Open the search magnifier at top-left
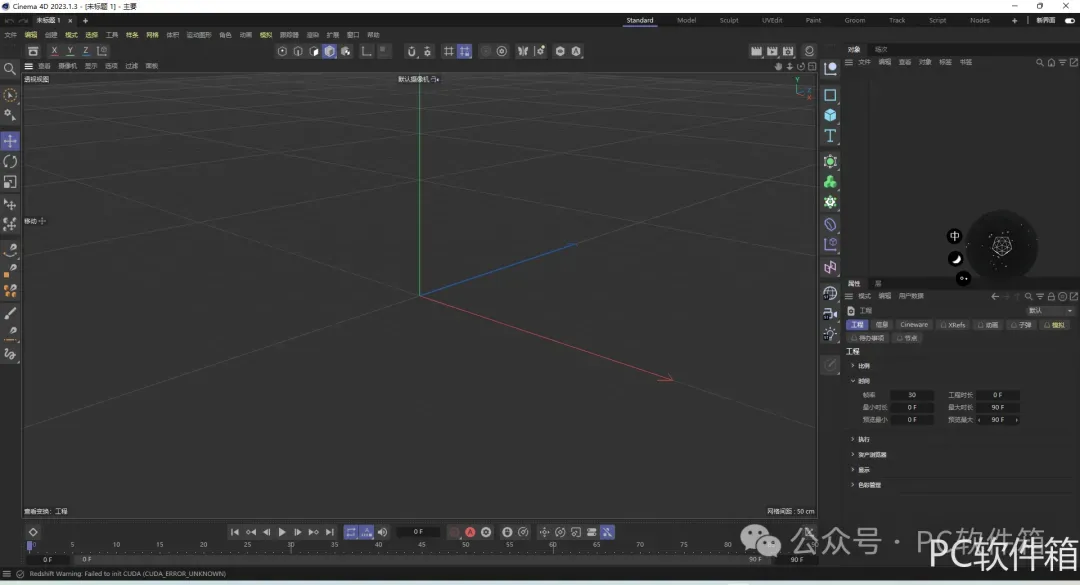The image size is (1080, 585). pos(10,69)
